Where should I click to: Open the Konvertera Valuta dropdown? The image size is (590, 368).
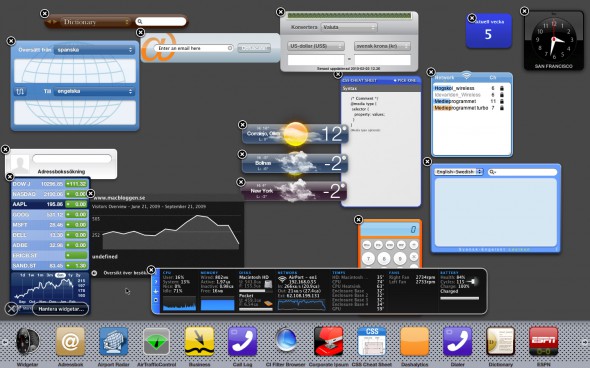point(349,27)
